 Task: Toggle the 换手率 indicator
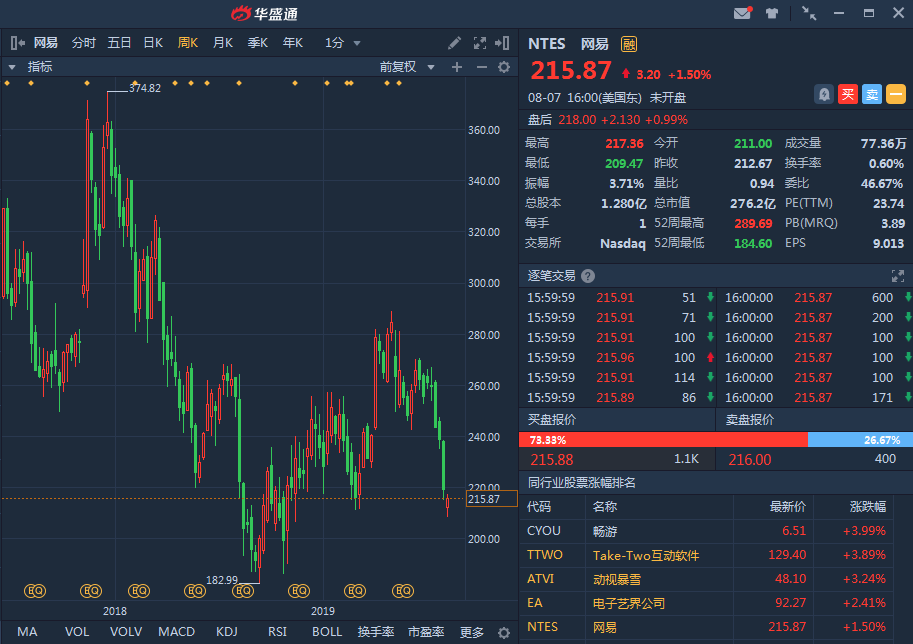click(x=376, y=632)
